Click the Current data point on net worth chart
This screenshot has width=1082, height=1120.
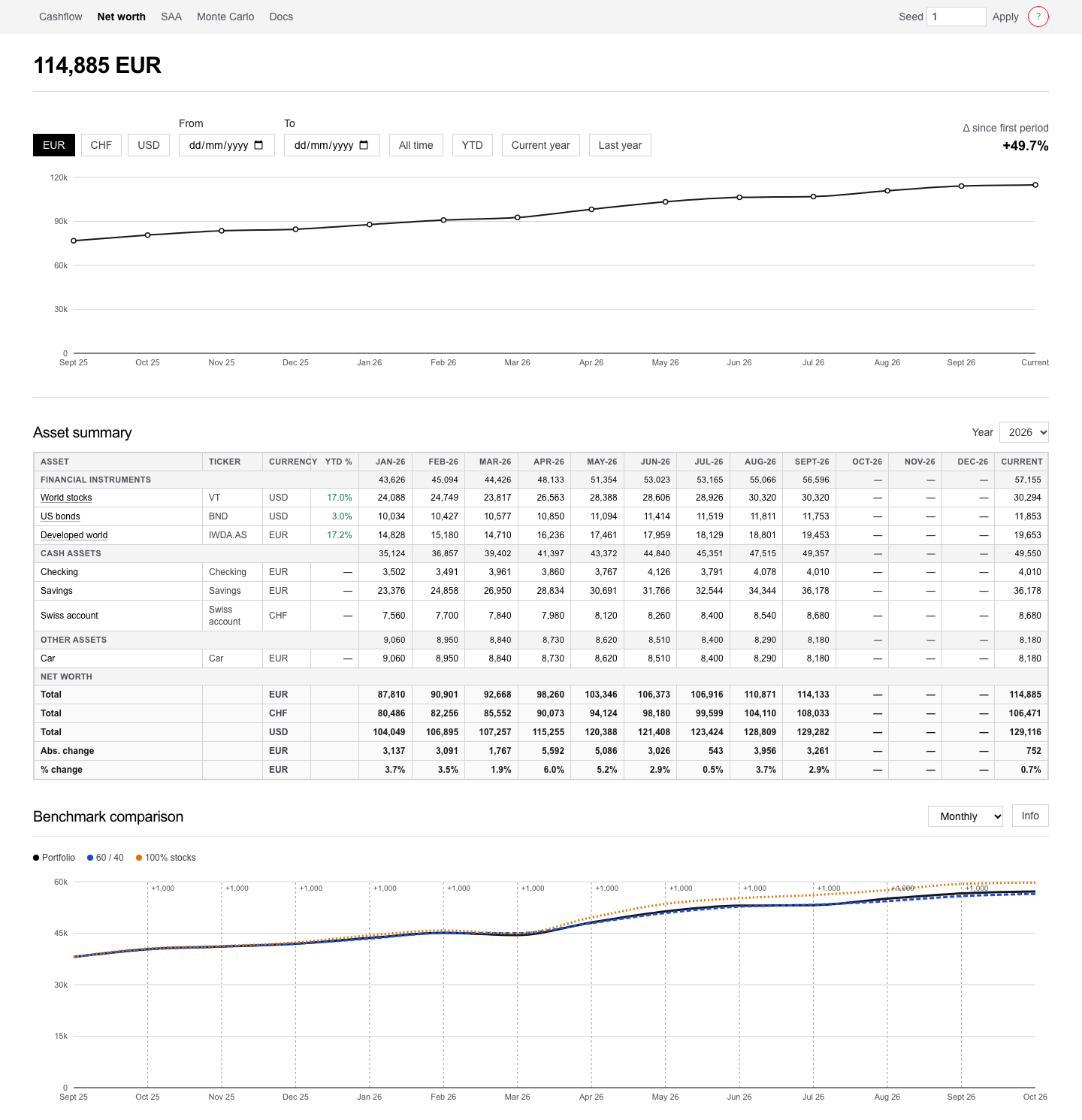coord(1035,185)
